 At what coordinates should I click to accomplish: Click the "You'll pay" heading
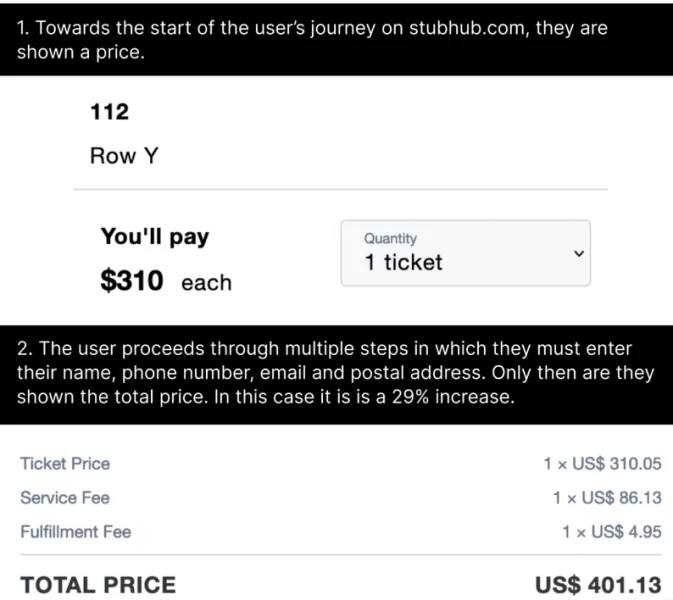(155, 237)
